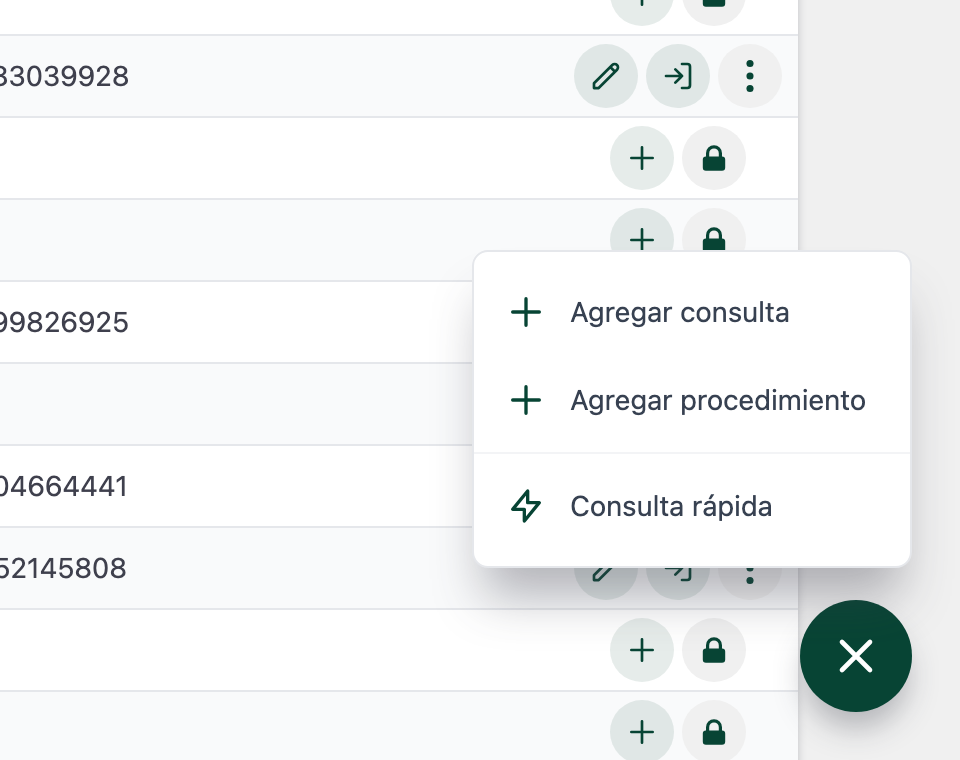Select Consulta rápida in the popup menu
The image size is (960, 760).
tap(692, 506)
